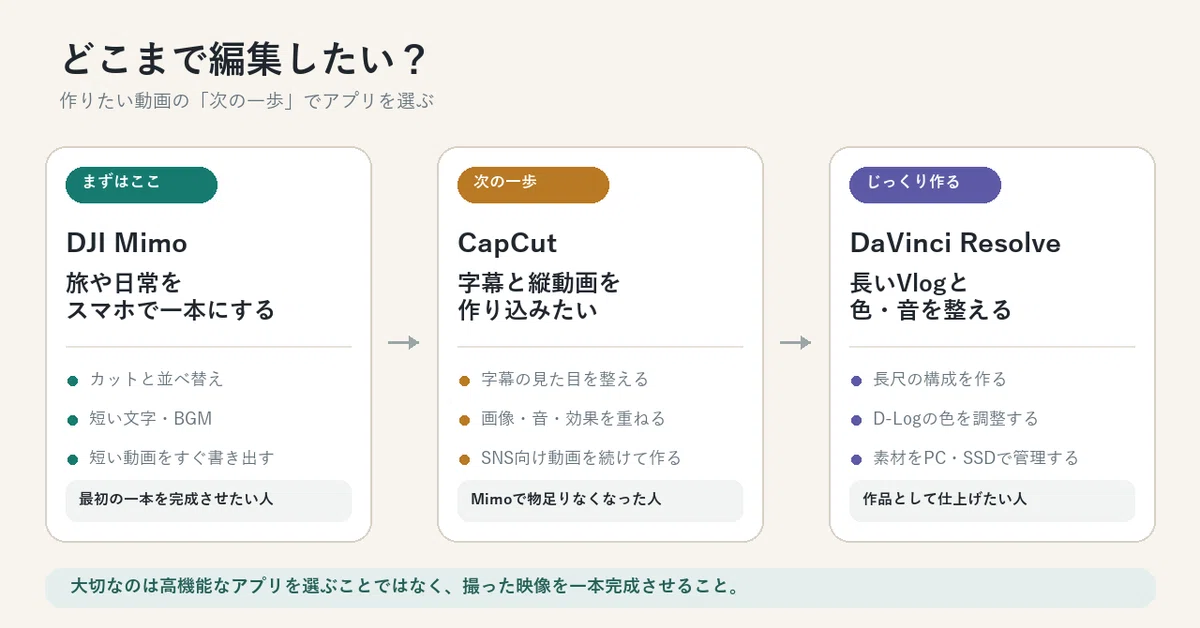
Task: Click the 最初の一本を完成させたい人 box
Action: tap(209, 501)
